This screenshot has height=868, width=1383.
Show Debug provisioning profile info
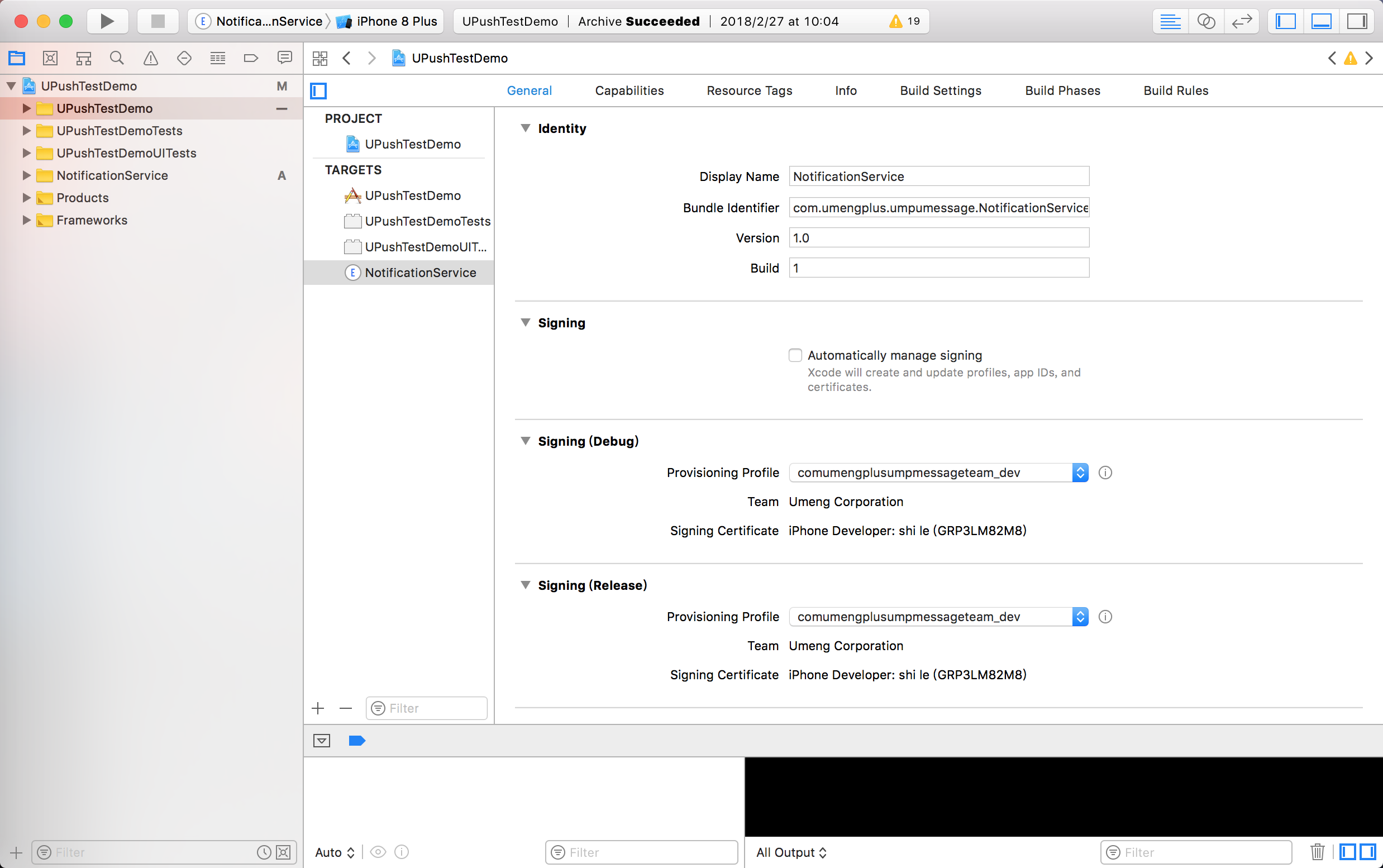(1105, 473)
